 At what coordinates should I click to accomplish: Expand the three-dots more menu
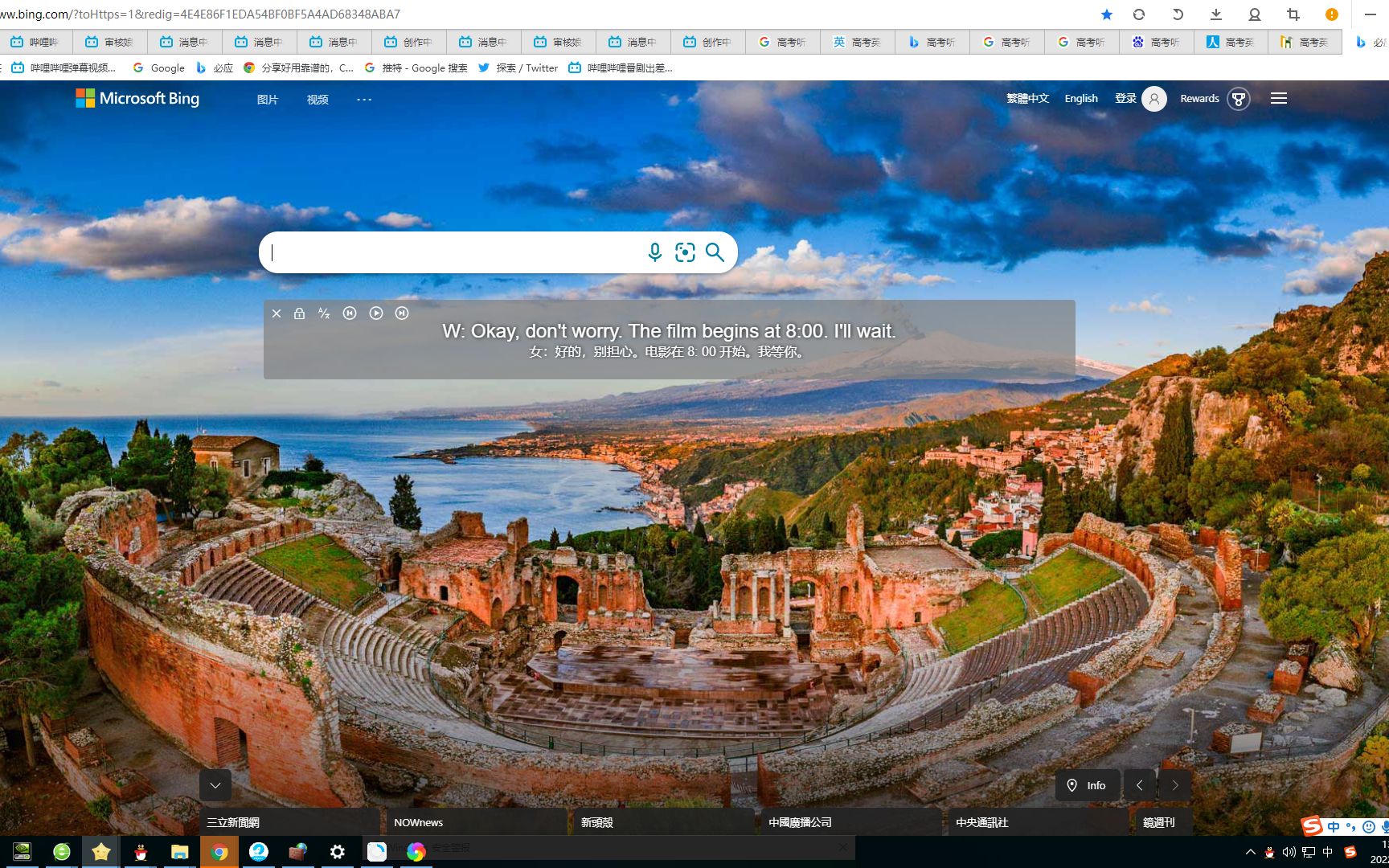(364, 100)
